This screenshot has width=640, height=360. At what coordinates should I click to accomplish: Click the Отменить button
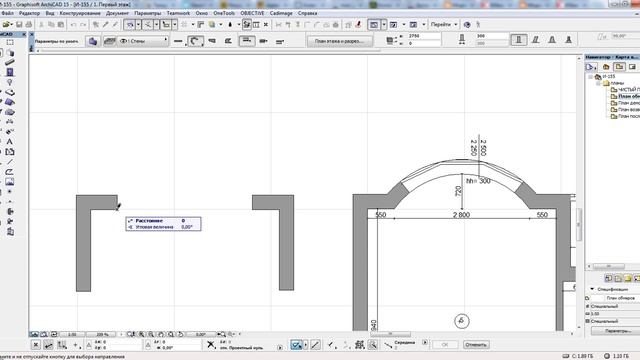click(x=476, y=344)
